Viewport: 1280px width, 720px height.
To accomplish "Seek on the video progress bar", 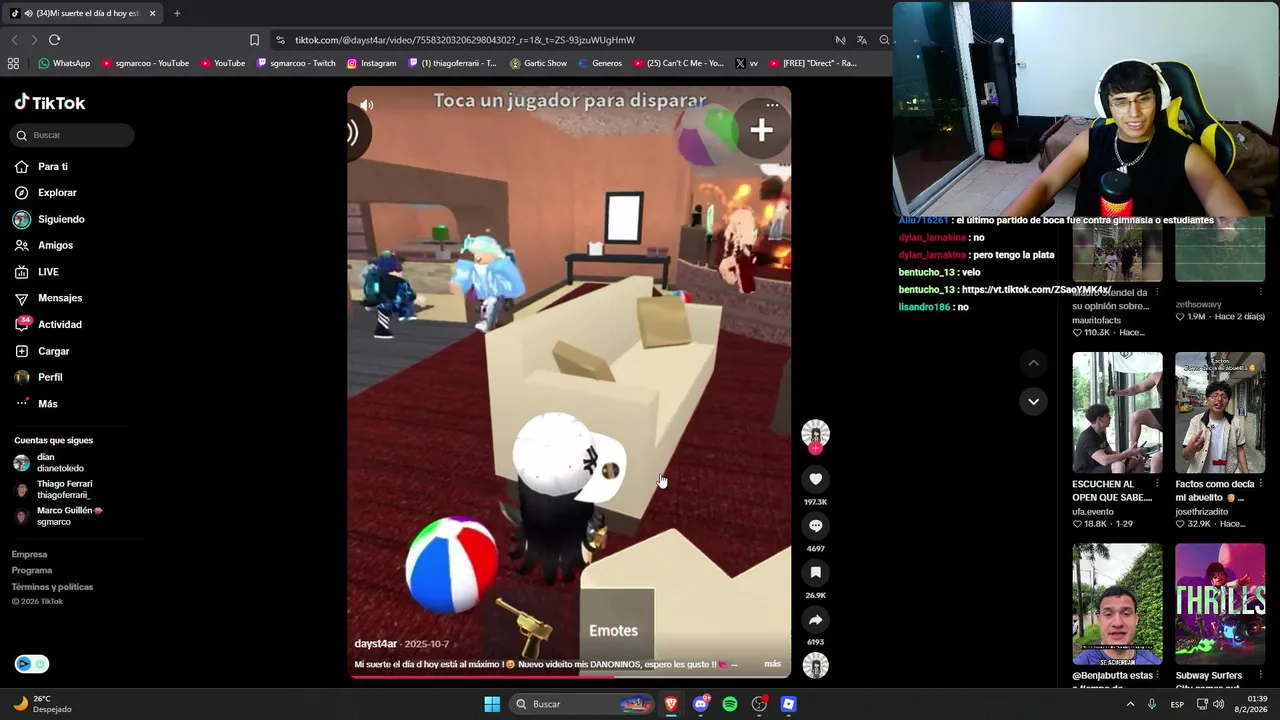I will point(569,676).
